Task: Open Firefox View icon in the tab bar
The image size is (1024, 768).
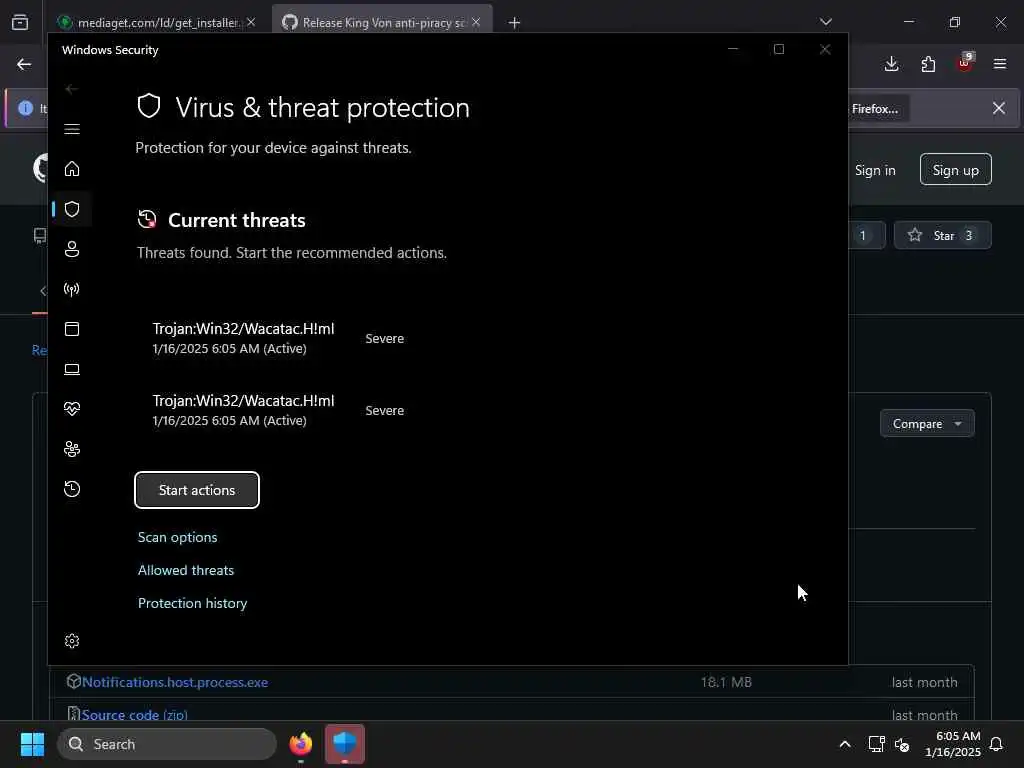Action: [20, 22]
